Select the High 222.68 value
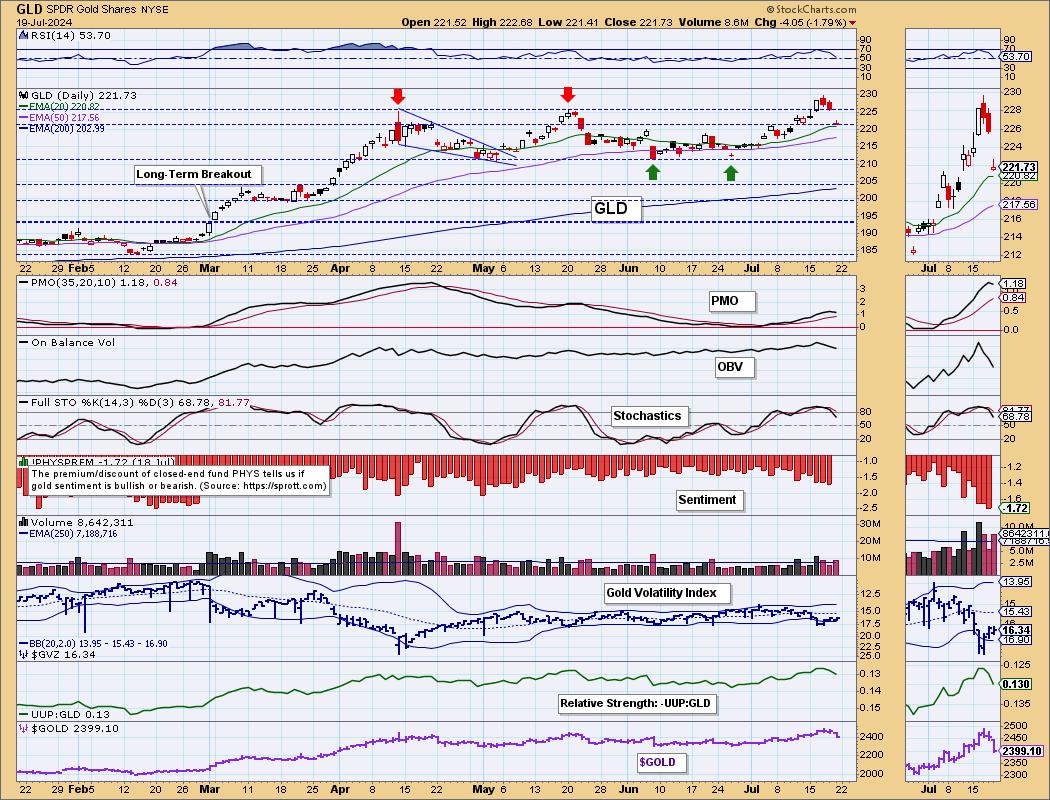 click(x=502, y=22)
